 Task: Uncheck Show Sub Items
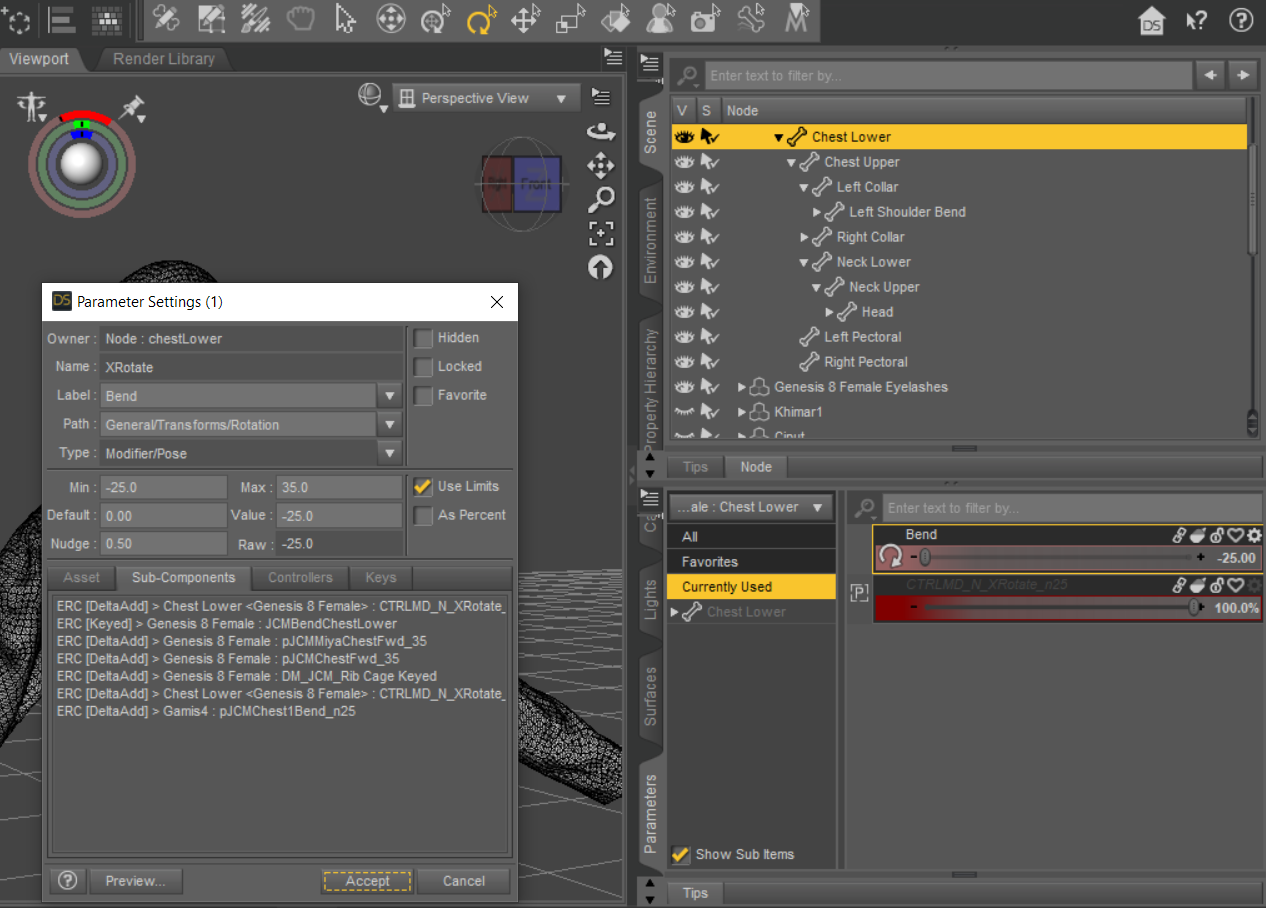[681, 854]
